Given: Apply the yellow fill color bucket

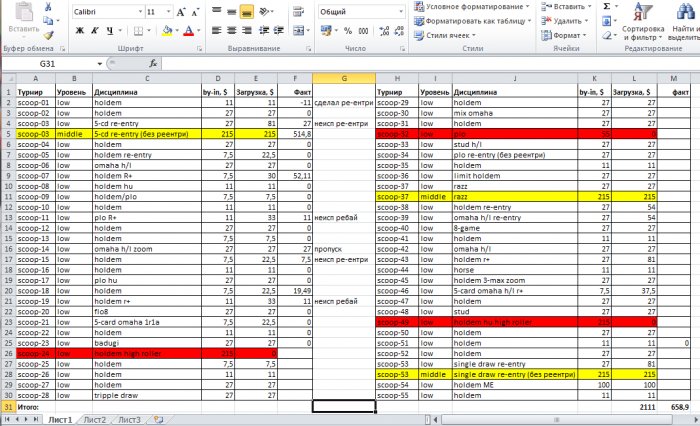Looking at the screenshot, I should pos(168,31).
